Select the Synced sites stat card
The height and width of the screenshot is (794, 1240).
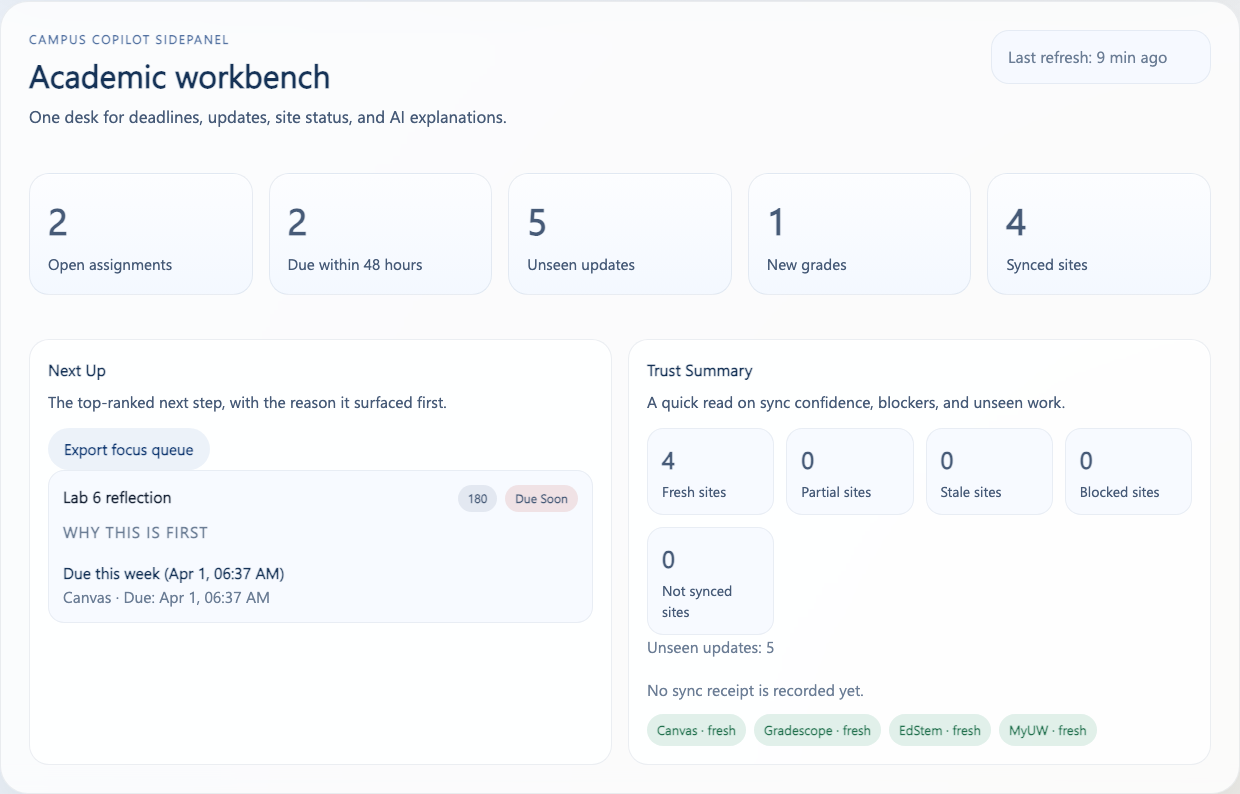tap(1098, 233)
